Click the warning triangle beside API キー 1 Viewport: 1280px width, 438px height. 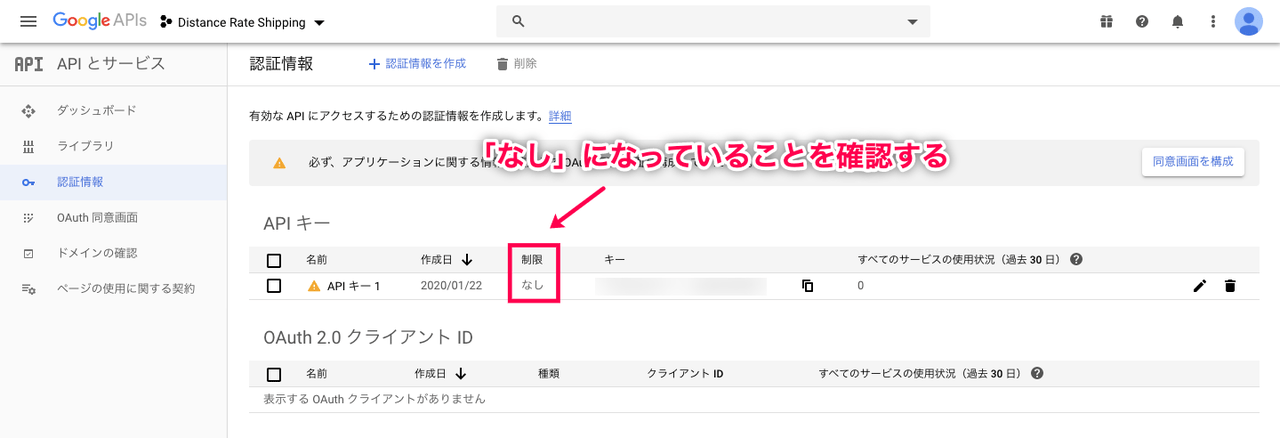tap(314, 286)
